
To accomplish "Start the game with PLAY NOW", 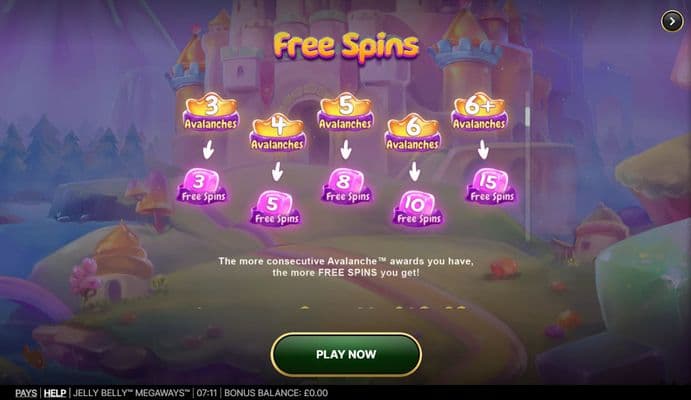I will [346, 354].
